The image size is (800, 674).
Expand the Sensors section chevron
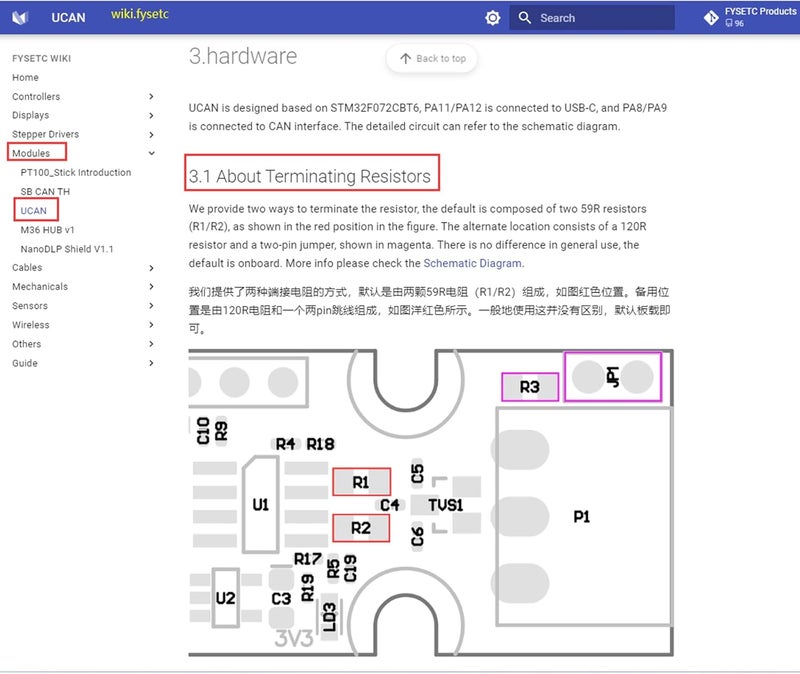coord(151,306)
